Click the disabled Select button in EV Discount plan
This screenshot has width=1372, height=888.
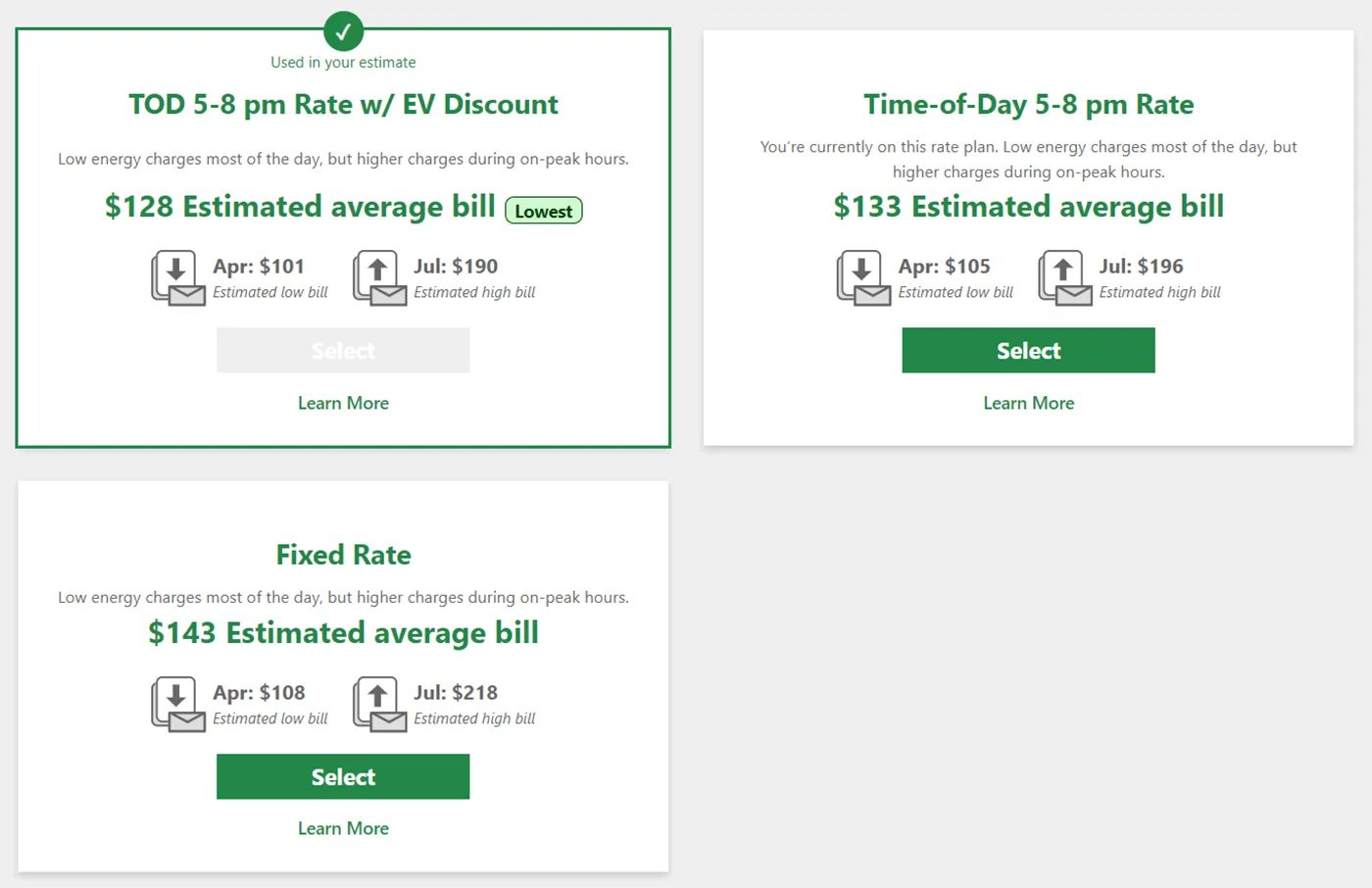[343, 351]
